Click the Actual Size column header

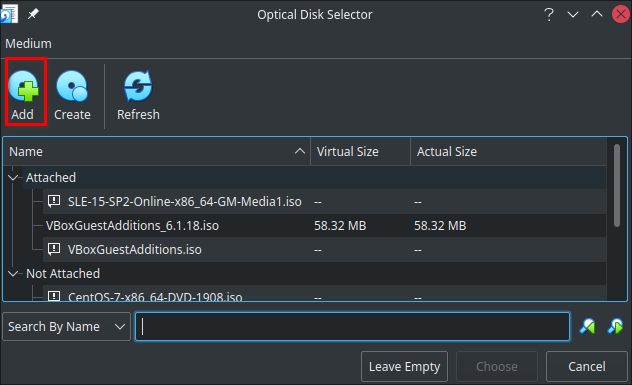point(508,152)
